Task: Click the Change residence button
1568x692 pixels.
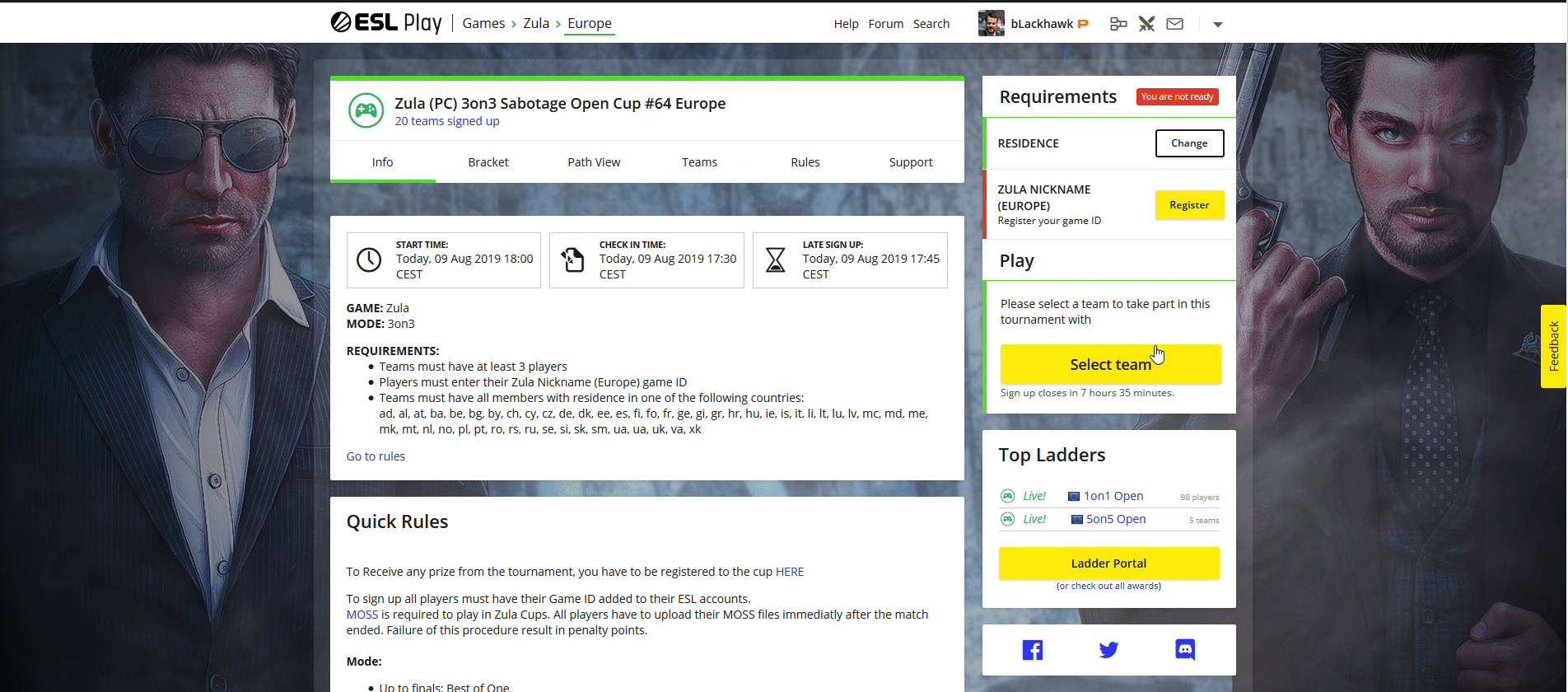Action: 1189,143
